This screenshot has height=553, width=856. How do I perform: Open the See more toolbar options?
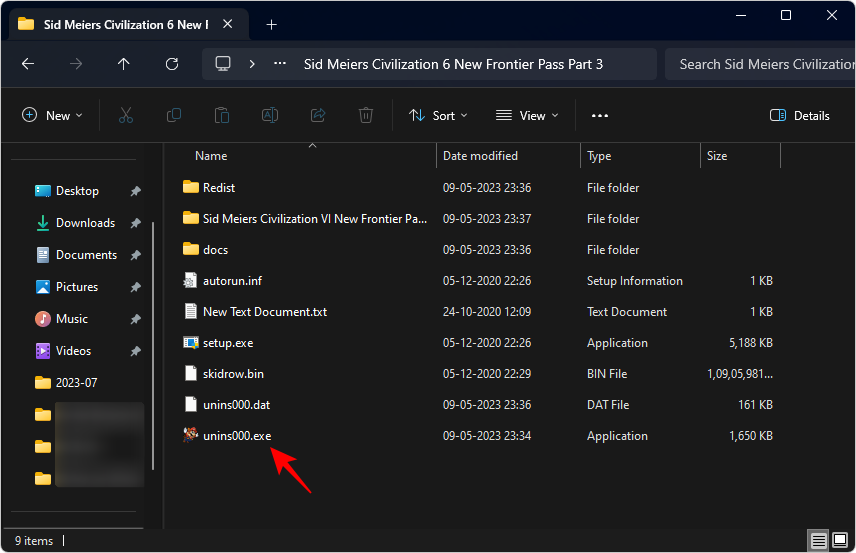click(x=599, y=115)
